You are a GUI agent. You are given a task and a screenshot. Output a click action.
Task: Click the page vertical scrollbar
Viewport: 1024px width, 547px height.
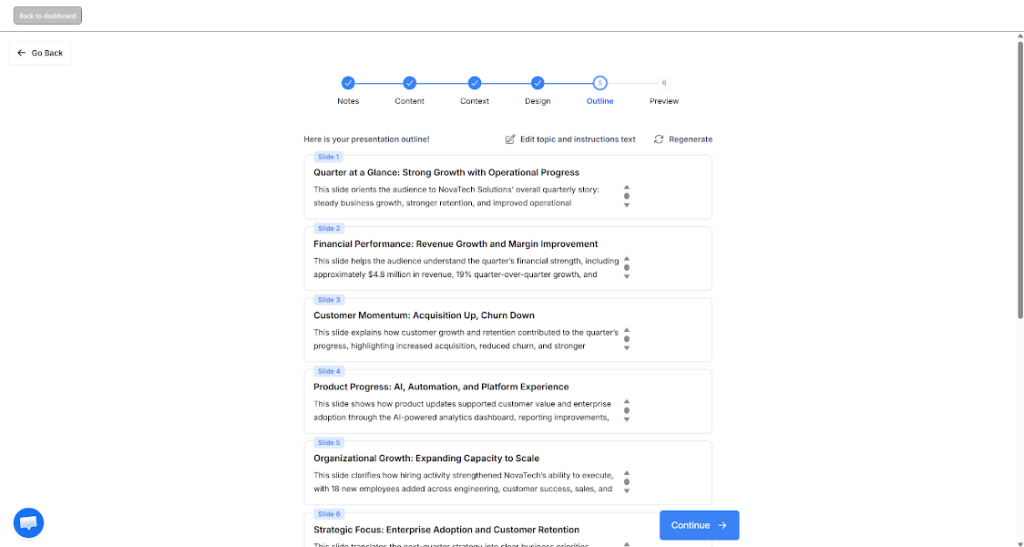1020,180
